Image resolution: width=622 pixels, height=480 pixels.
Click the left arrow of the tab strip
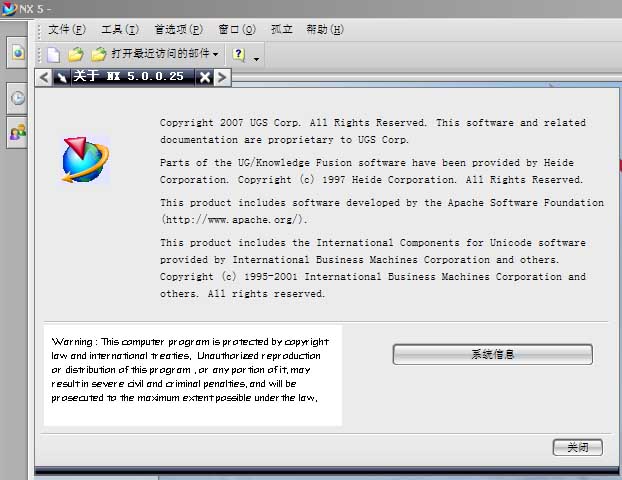(x=44, y=77)
